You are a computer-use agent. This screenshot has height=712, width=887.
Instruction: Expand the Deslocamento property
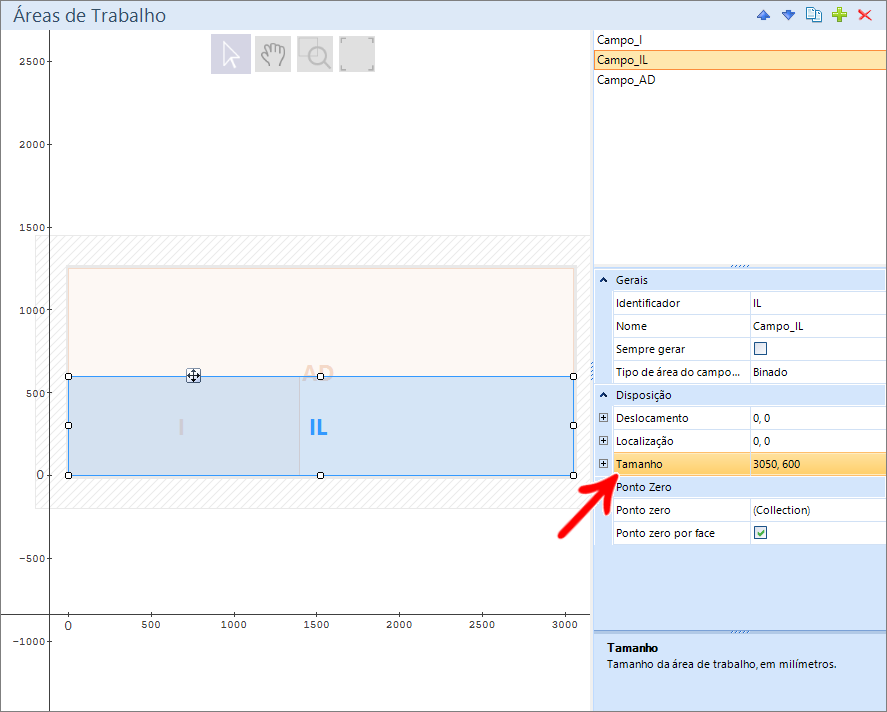pos(604,418)
